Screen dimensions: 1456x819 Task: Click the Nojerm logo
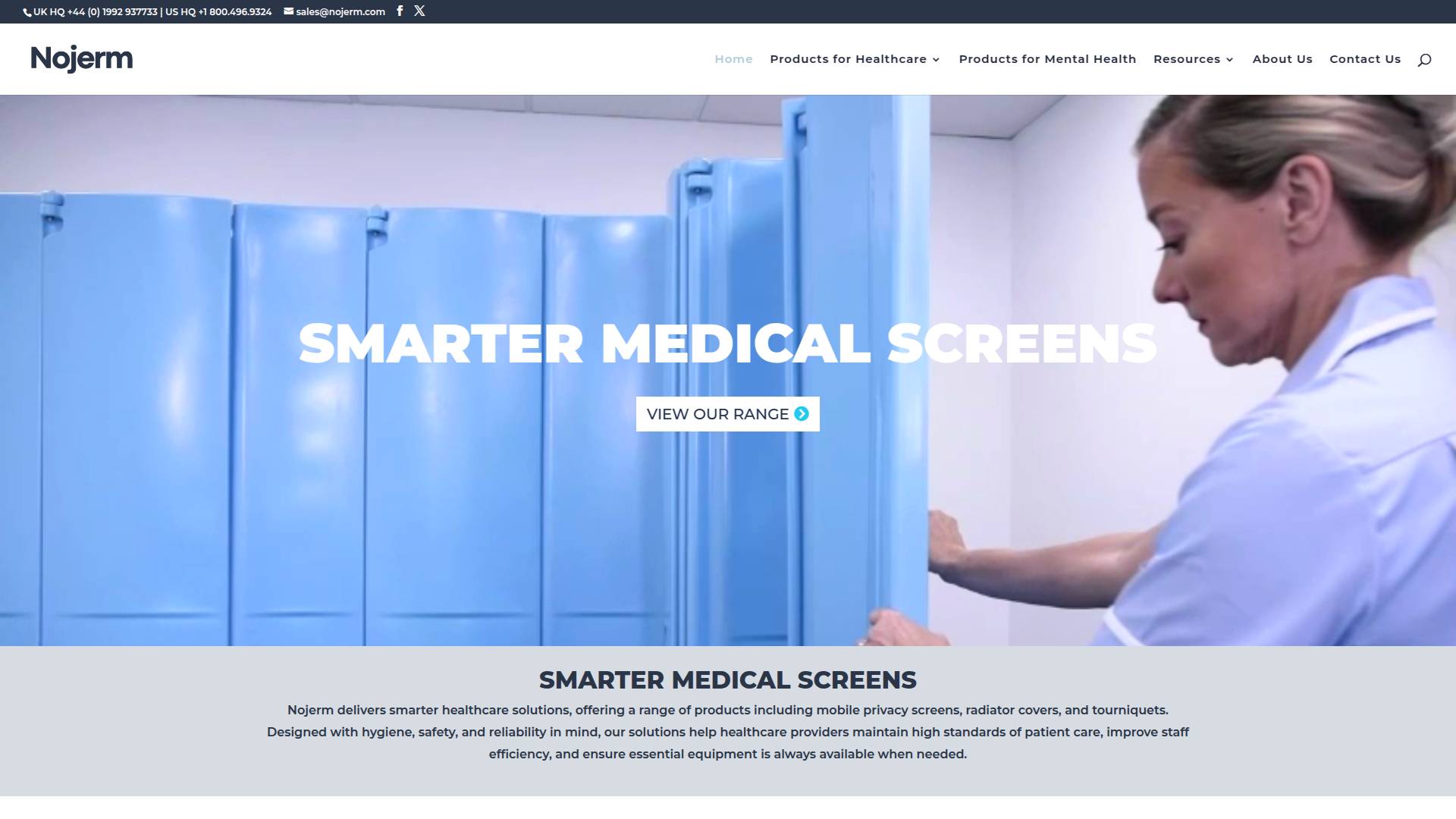81,58
